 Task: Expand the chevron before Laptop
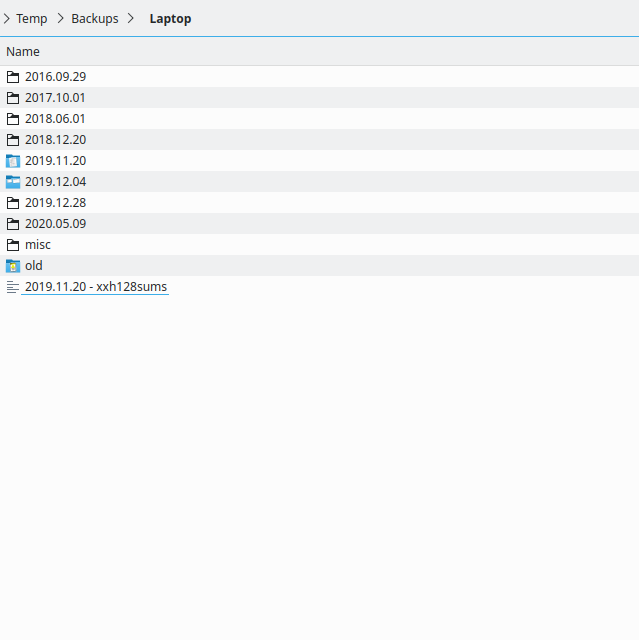[x=131, y=18]
